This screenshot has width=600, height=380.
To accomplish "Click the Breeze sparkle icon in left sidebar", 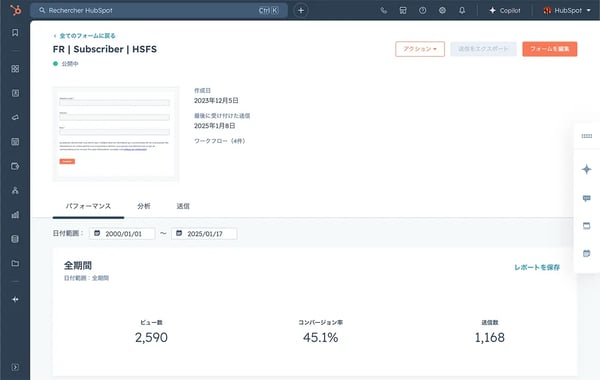I will (15, 299).
